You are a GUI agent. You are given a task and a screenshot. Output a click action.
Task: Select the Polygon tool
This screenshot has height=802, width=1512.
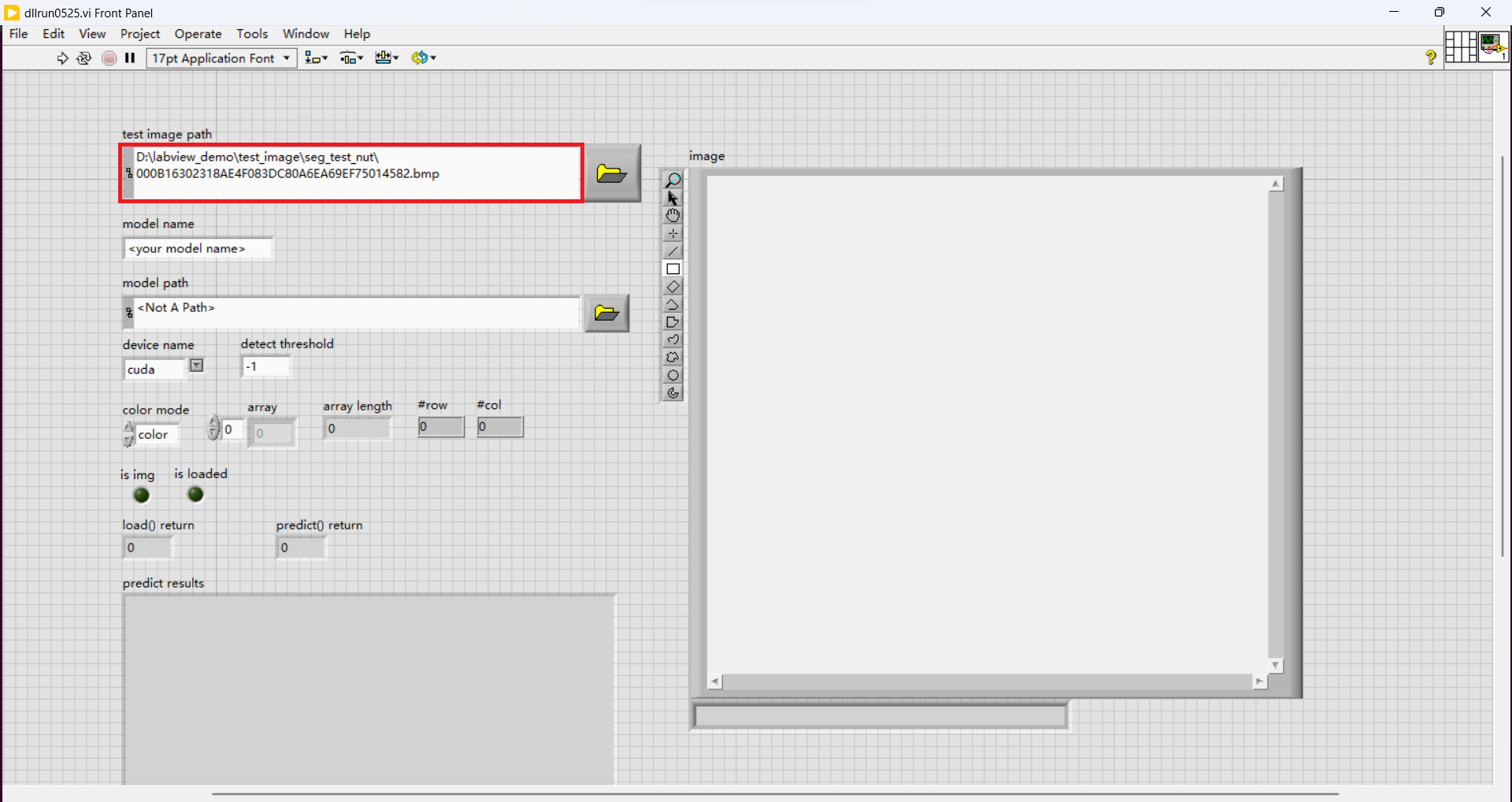tap(673, 322)
